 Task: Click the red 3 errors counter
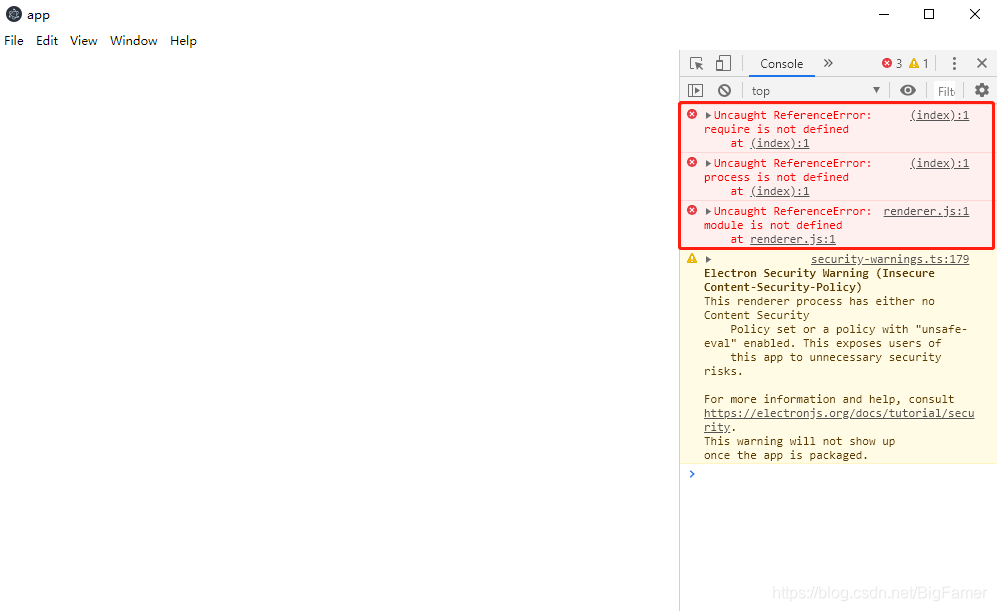tap(891, 64)
